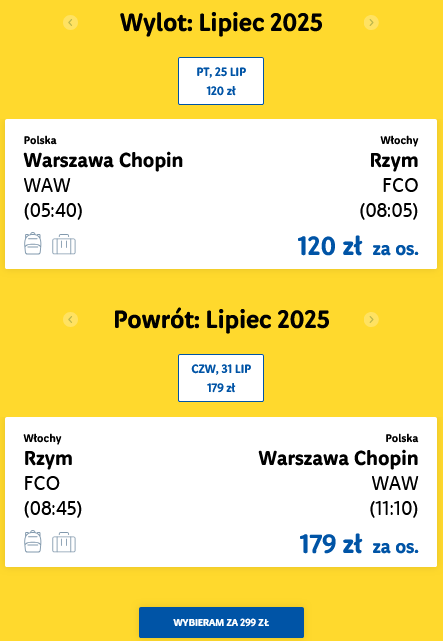Image resolution: width=443 pixels, height=641 pixels.
Task: Click Rzym destination on outbound flight card
Action: pos(394,161)
